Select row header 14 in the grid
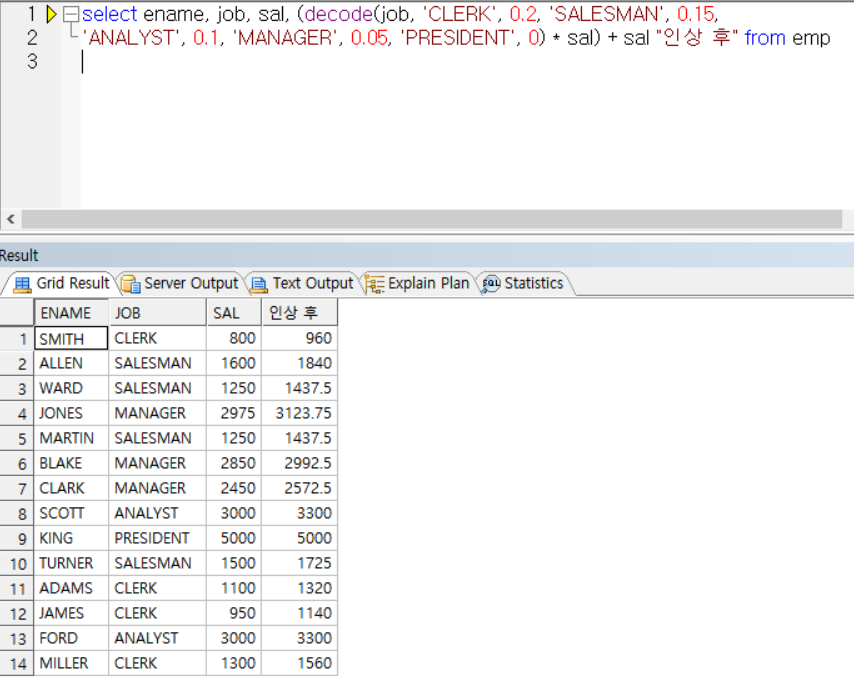This screenshot has width=854, height=679. tap(17, 663)
